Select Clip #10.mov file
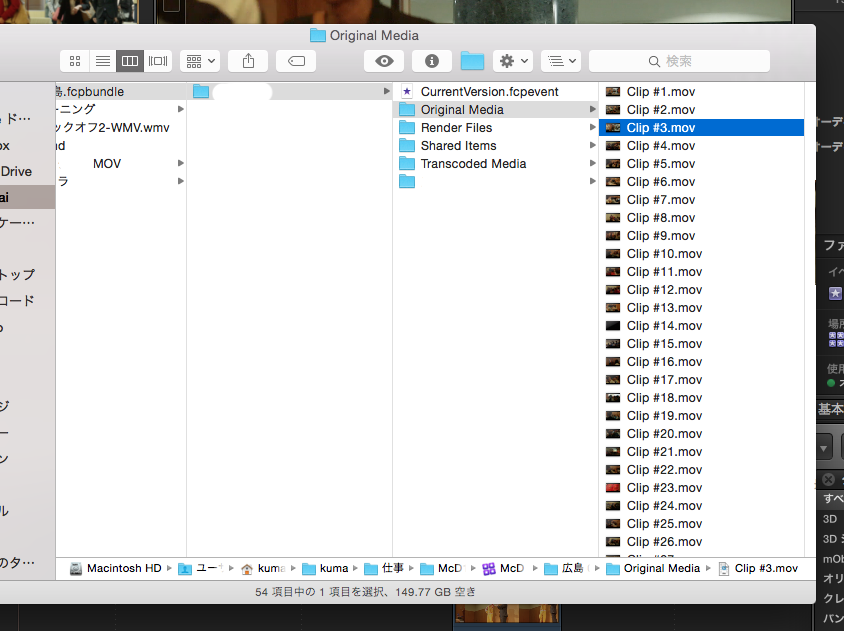 701,254
